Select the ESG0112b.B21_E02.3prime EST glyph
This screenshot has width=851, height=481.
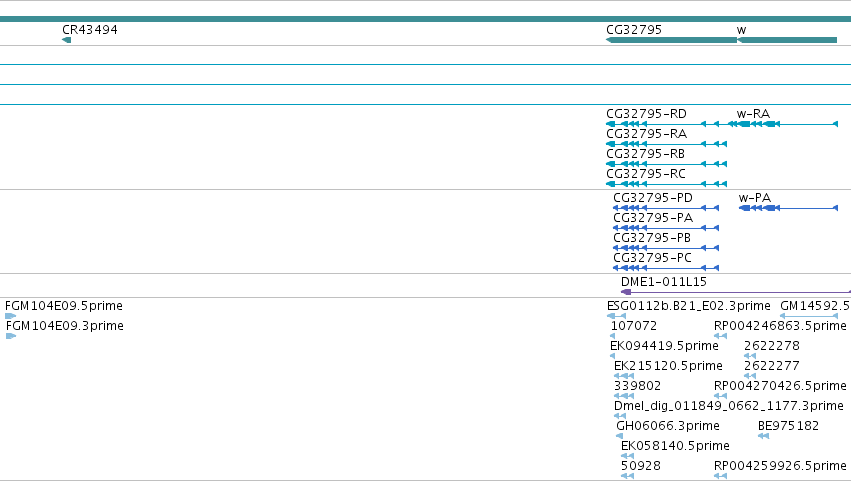(x=617, y=316)
